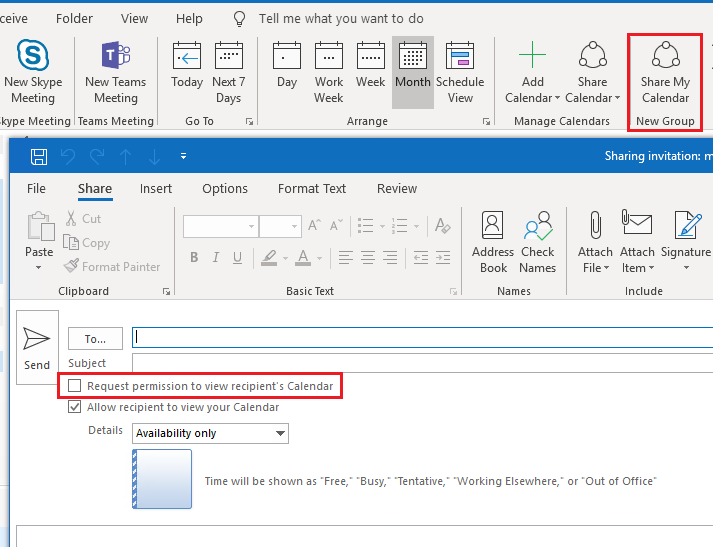The width and height of the screenshot is (713, 547).
Task: Open the Folder menu tab
Action: coord(74,19)
